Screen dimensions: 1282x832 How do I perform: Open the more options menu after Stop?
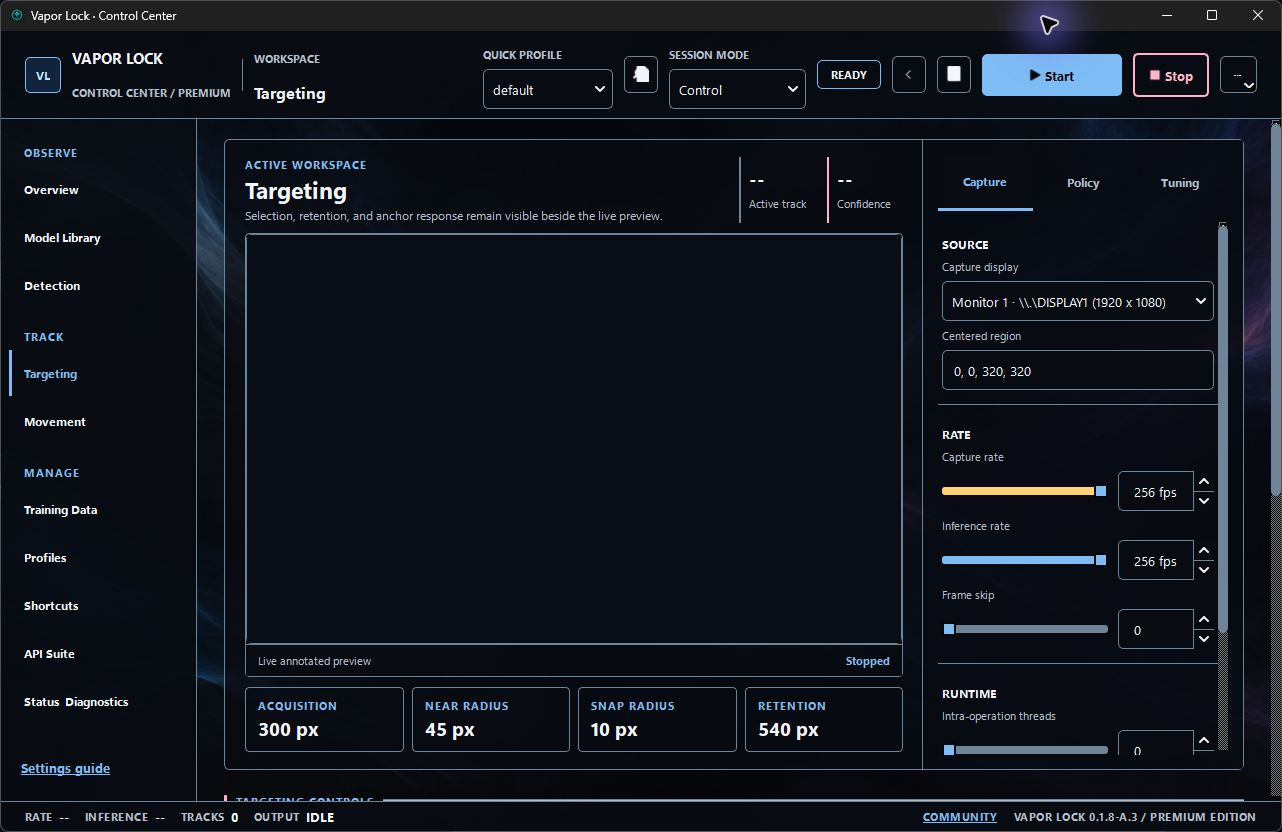[1239, 75]
